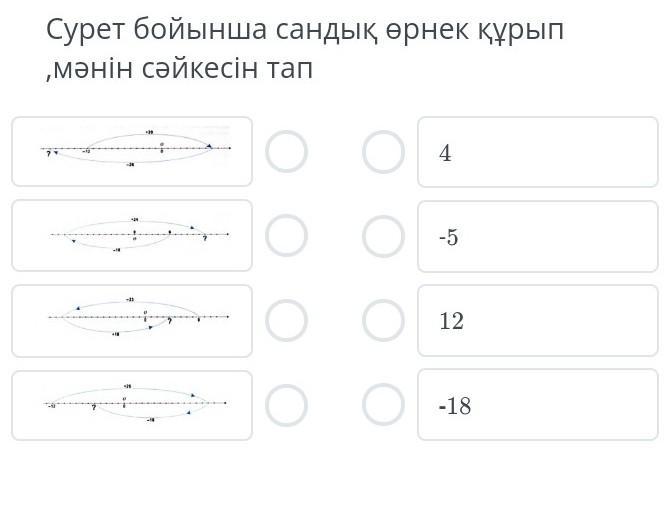Screen dimensions: 669x508
Task: Mark the radio circle left of answer 12
Action: coord(384,320)
